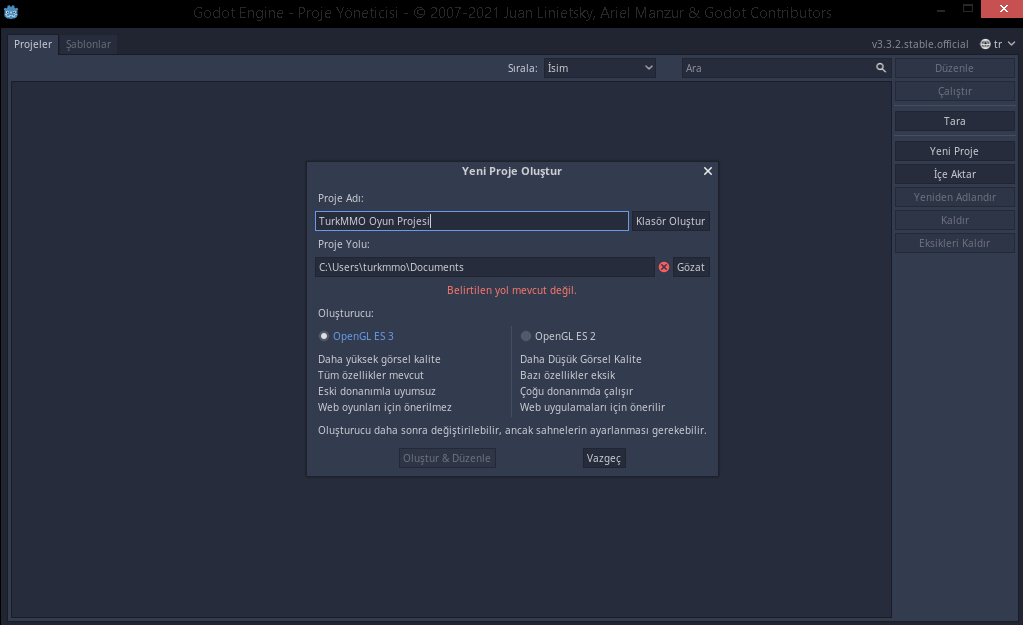Click the Gözat browse button
1023x625 pixels.
pyautogui.click(x=691, y=267)
